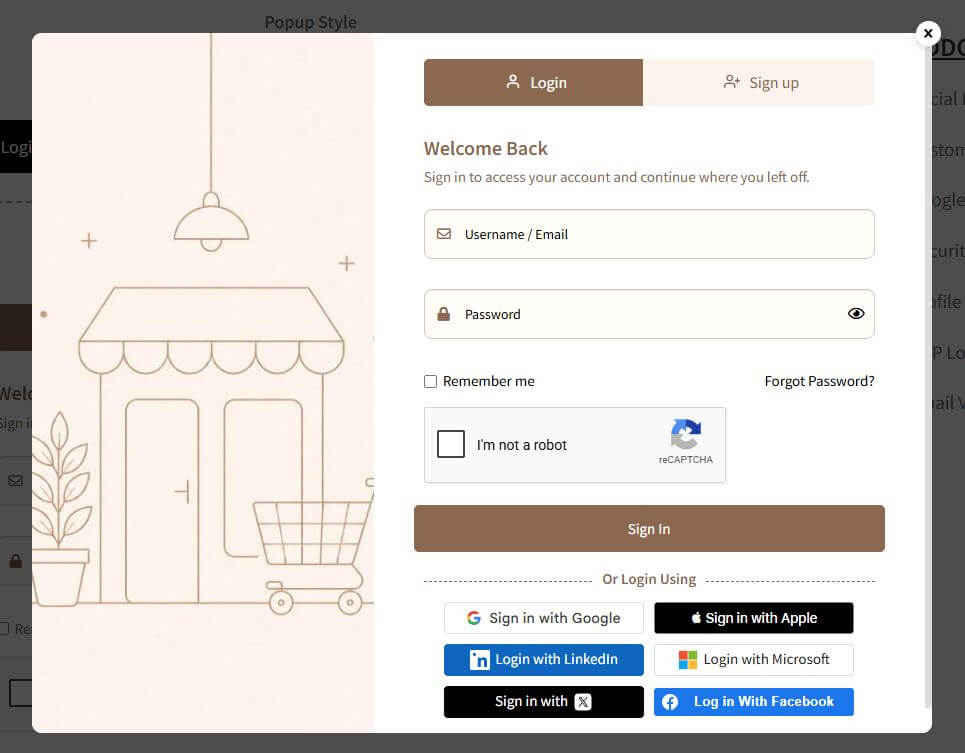The image size is (965, 753).
Task: Click the Microsoft four-square logo icon
Action: pos(687,659)
